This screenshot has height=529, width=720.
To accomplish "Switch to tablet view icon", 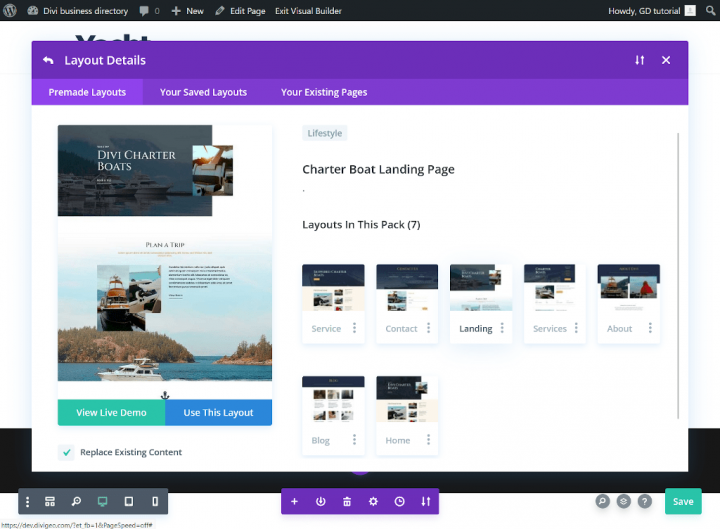I will [128, 501].
